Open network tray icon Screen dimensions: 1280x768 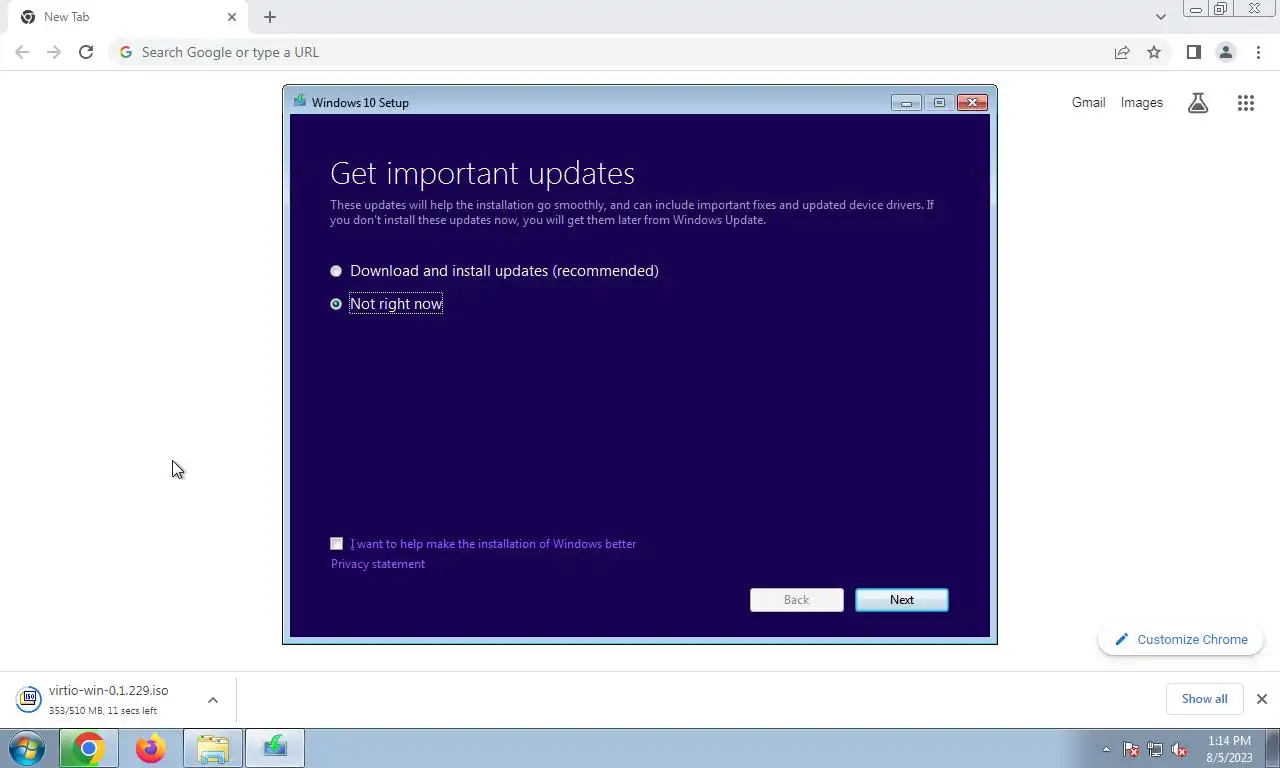[x=1155, y=749]
